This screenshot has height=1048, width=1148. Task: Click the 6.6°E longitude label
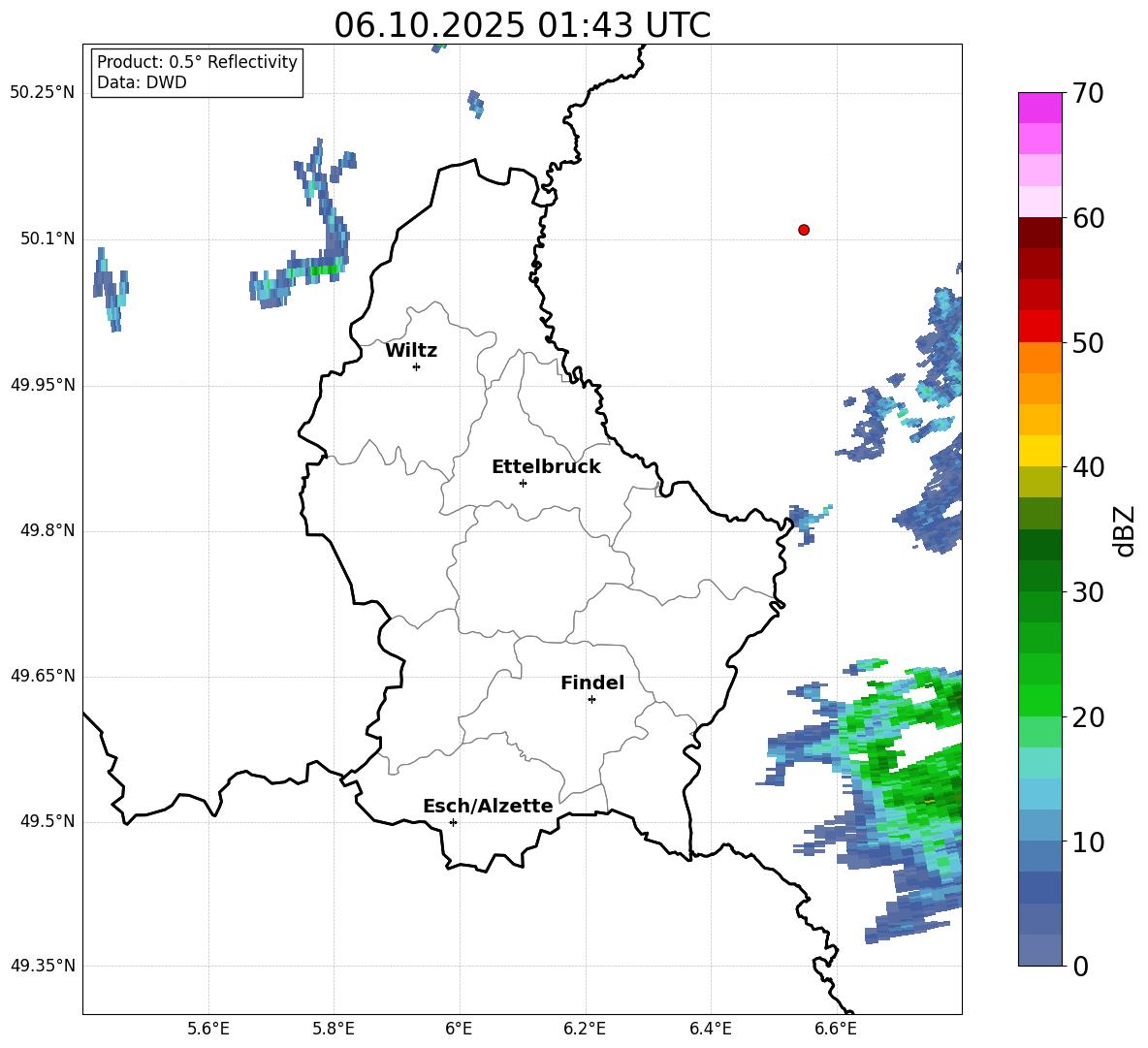pos(836,1030)
